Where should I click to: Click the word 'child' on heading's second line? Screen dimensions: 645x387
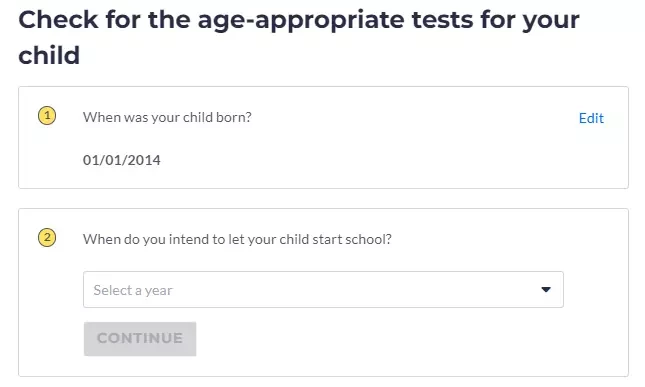coord(49,56)
